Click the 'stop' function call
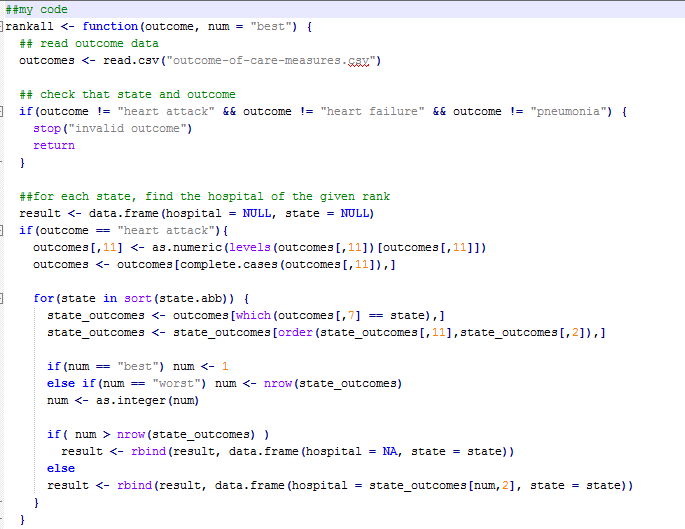The width and height of the screenshot is (685, 529). pos(47,129)
